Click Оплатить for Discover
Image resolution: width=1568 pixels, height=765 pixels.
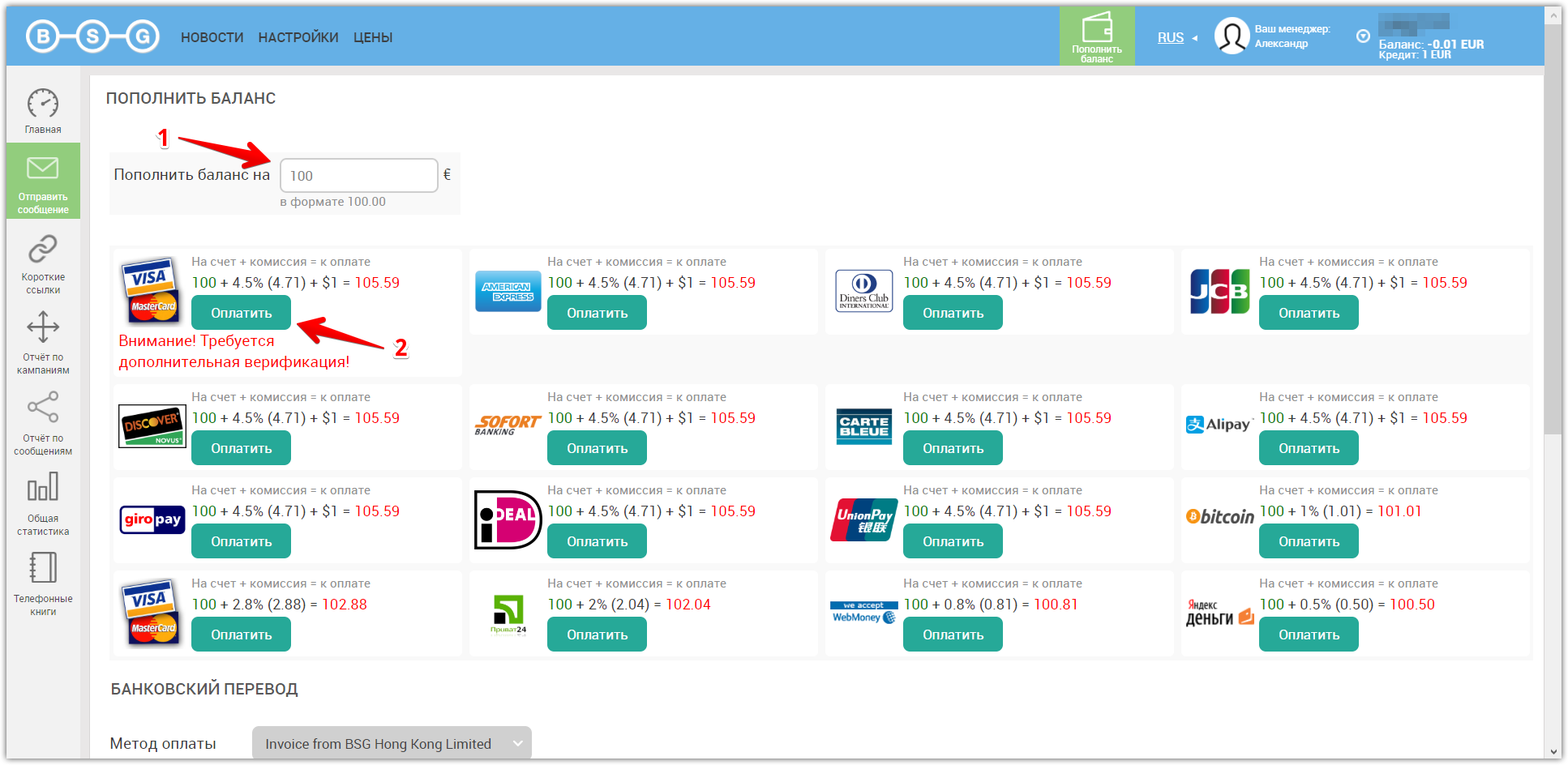point(241,448)
